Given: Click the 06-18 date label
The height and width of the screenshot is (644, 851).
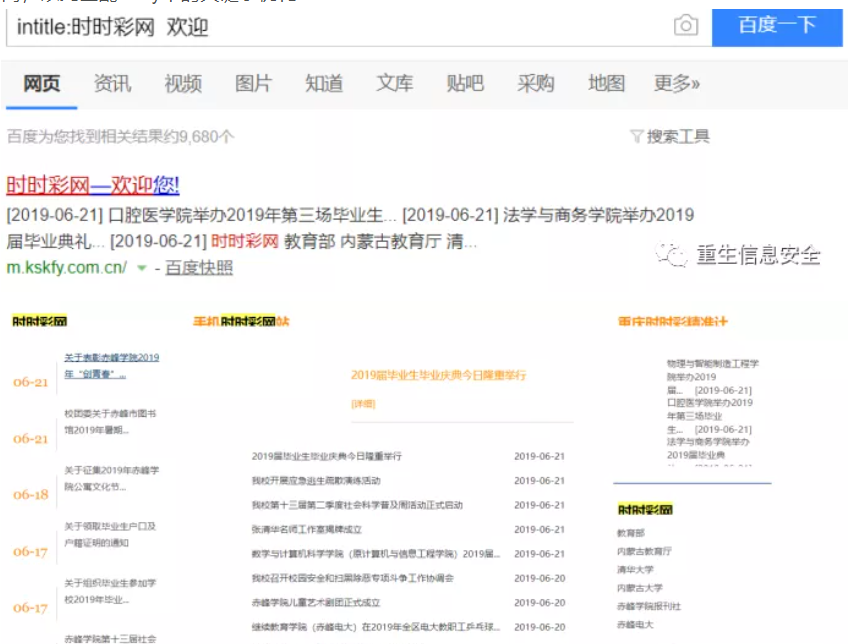Looking at the screenshot, I should click(31, 495).
